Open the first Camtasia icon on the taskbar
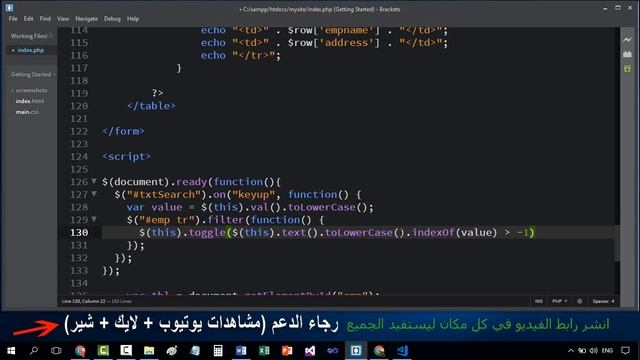640x360 pixels. (103, 351)
